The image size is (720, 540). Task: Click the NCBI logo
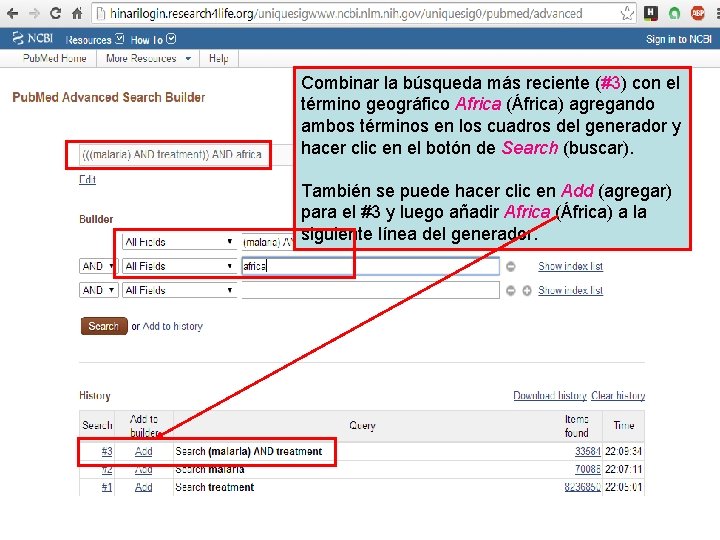33,39
